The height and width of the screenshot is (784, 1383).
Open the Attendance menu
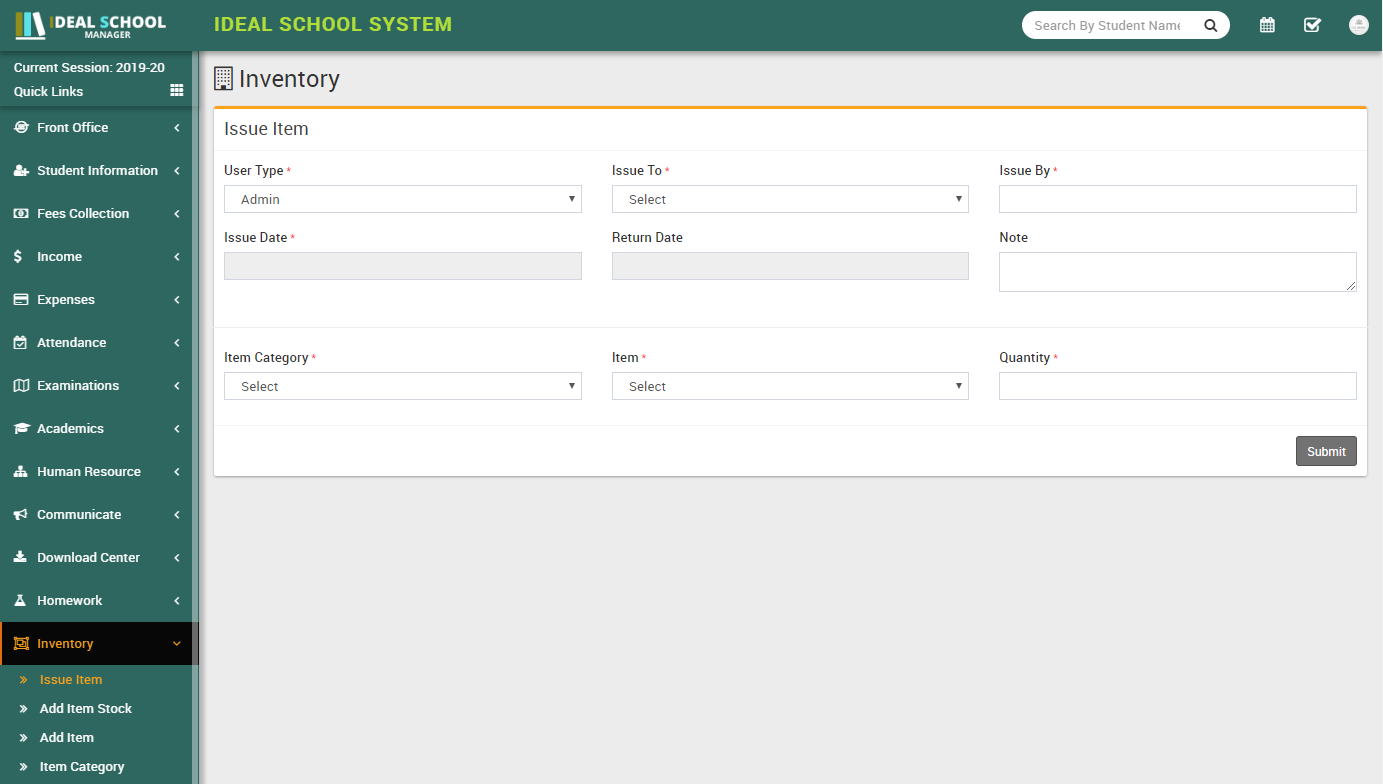point(96,342)
